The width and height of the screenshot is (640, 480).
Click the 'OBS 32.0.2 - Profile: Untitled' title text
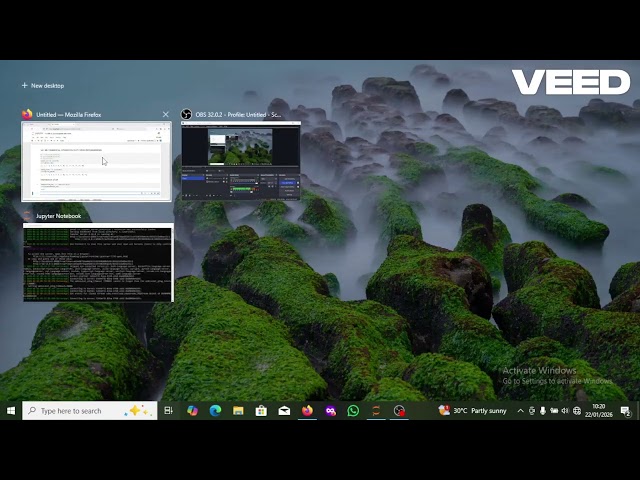(x=238, y=115)
